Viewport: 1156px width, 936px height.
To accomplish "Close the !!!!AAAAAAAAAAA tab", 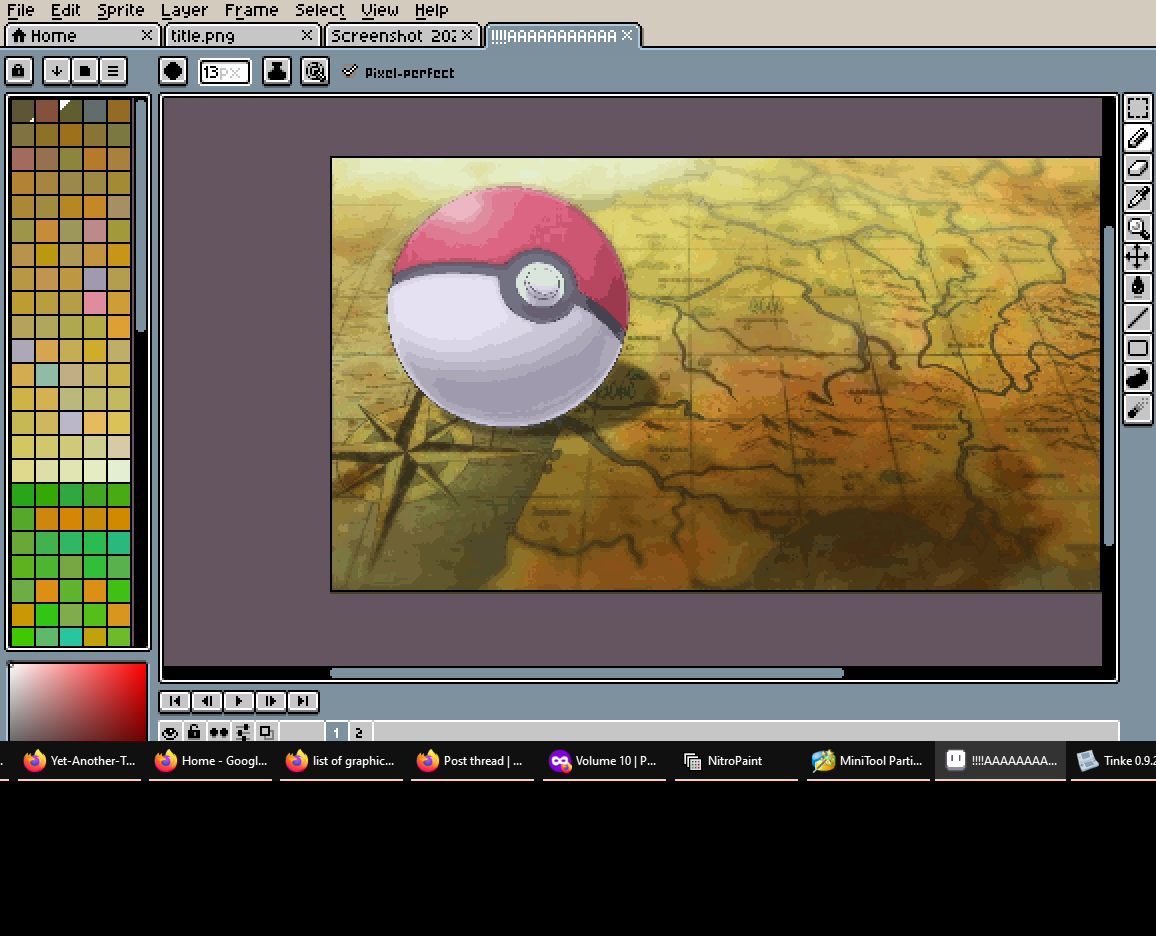I will tap(627, 35).
